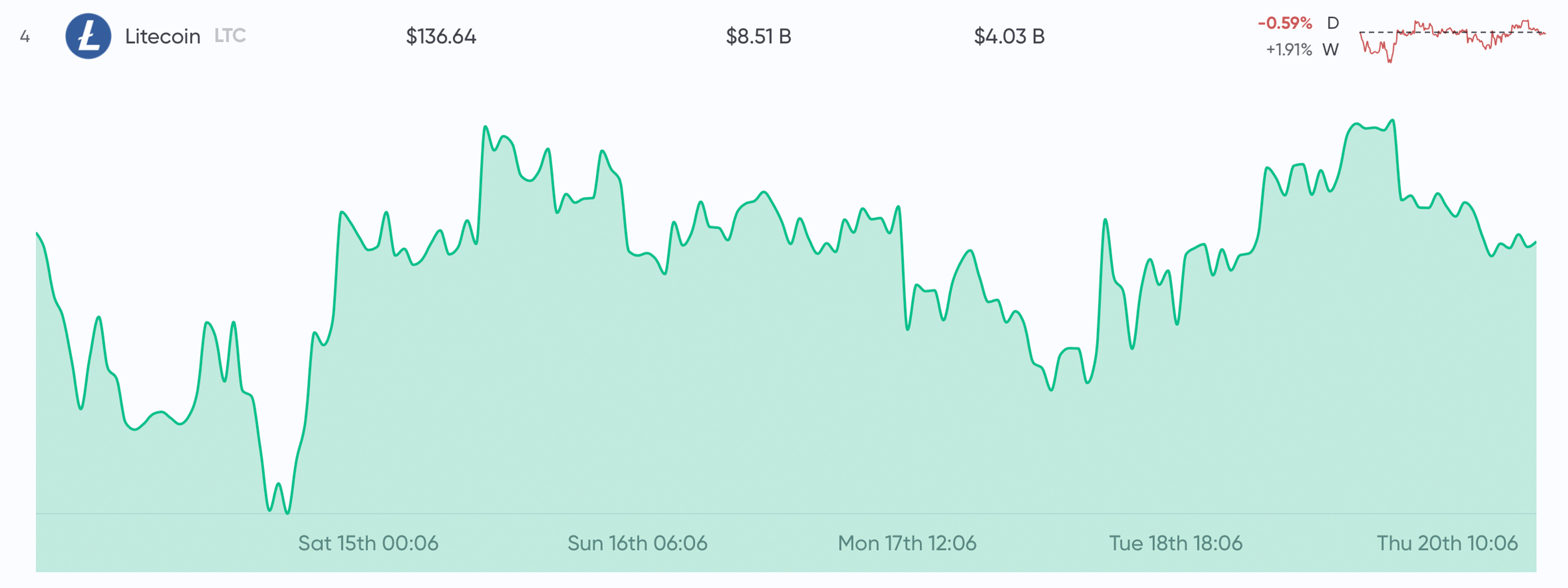The height and width of the screenshot is (588, 1568).
Task: Click the Thu 20th 10:06 axis label
Action: (x=1447, y=543)
